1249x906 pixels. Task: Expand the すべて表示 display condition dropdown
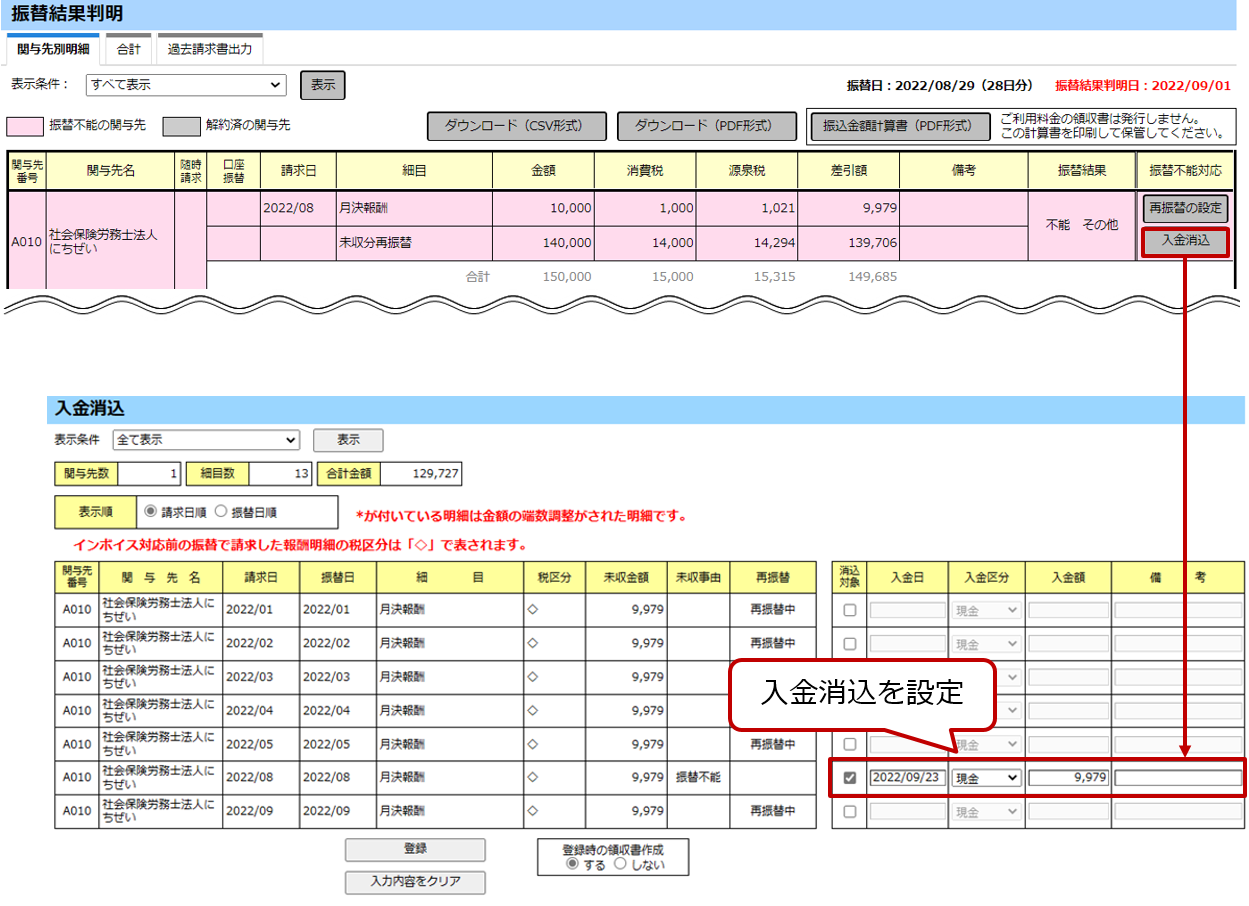[x=186, y=85]
